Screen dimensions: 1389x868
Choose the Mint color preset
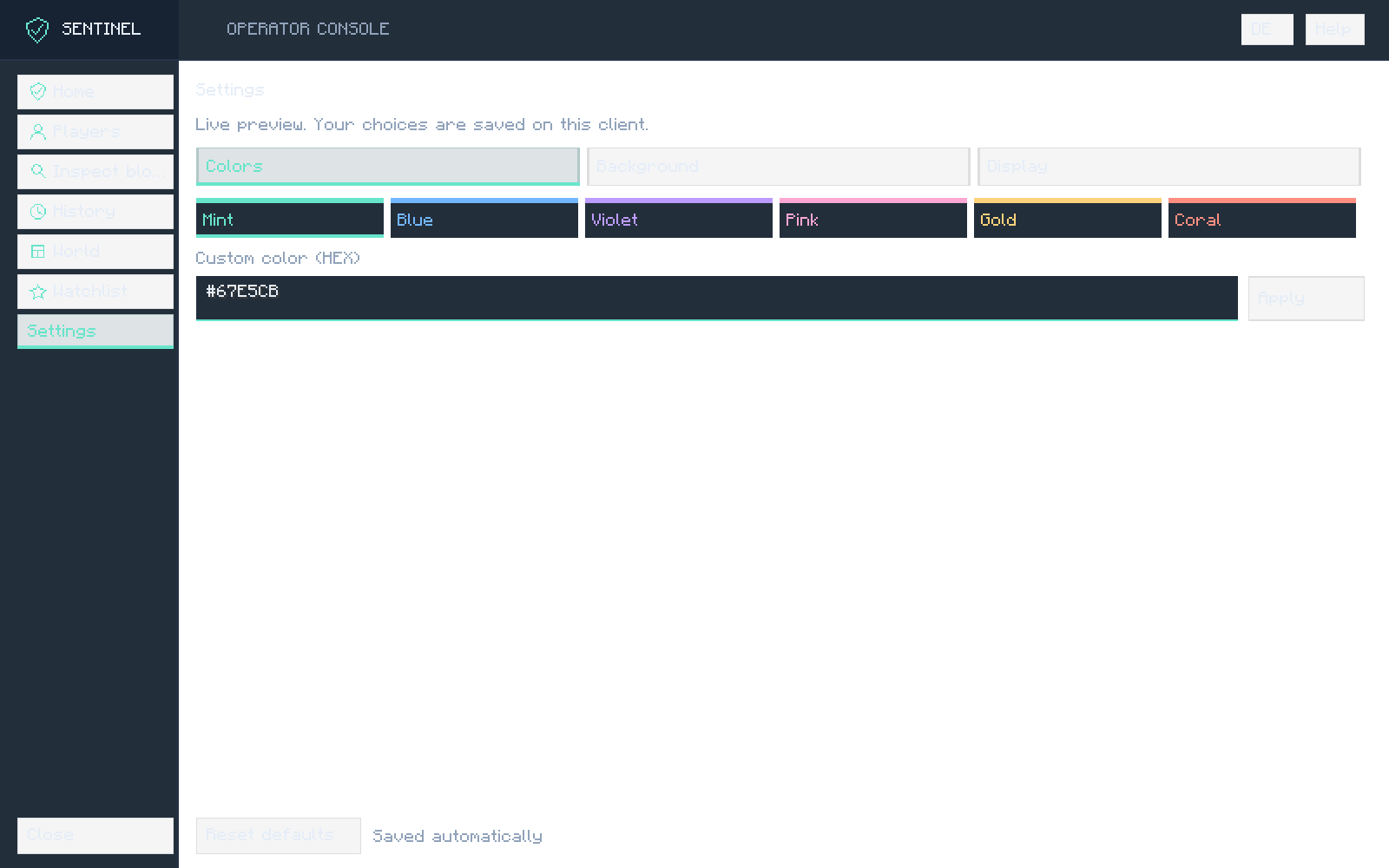[290, 218]
